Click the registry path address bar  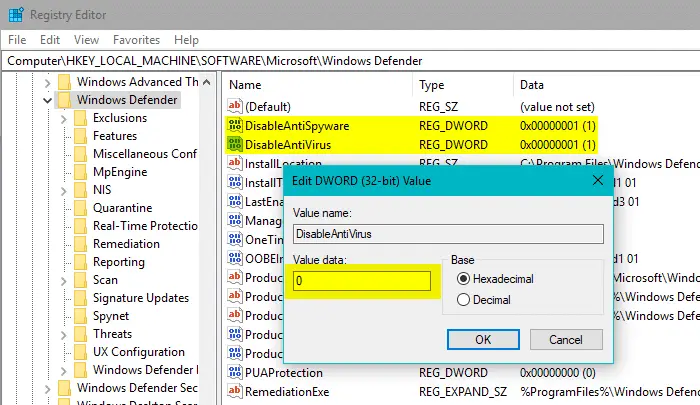click(351, 61)
